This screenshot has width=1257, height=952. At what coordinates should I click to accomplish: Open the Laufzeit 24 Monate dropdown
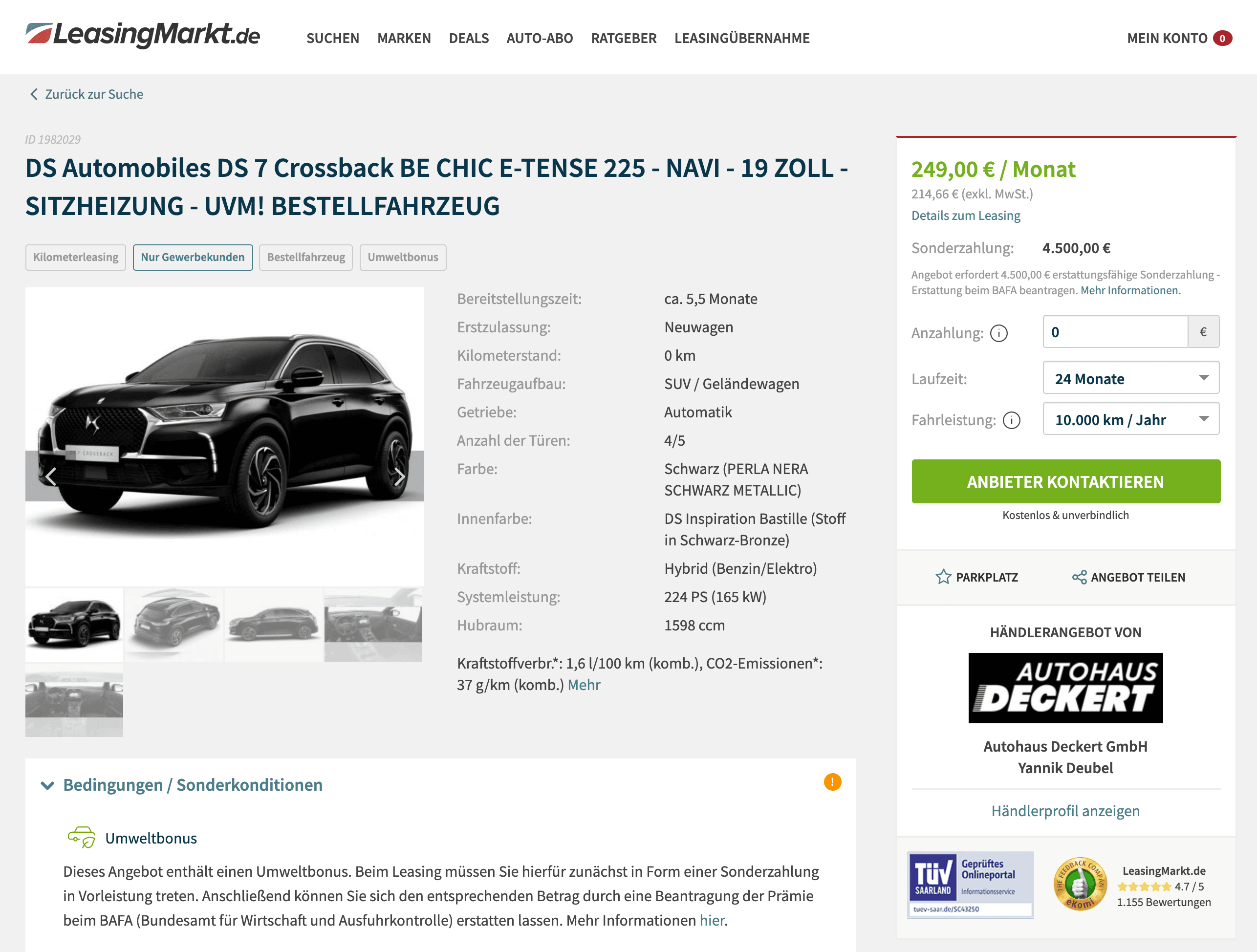[1131, 378]
